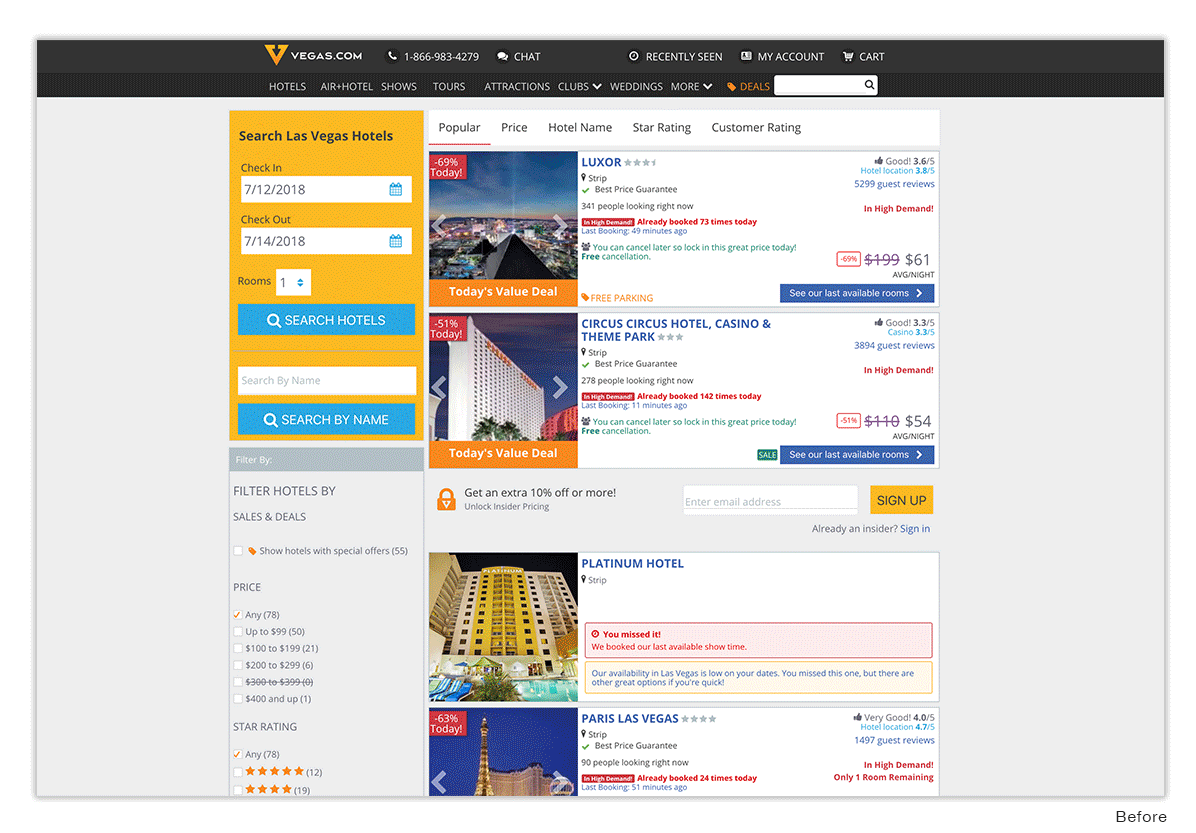Click the Sign Up button
This screenshot has height=833, width=1196.
pos(901,500)
